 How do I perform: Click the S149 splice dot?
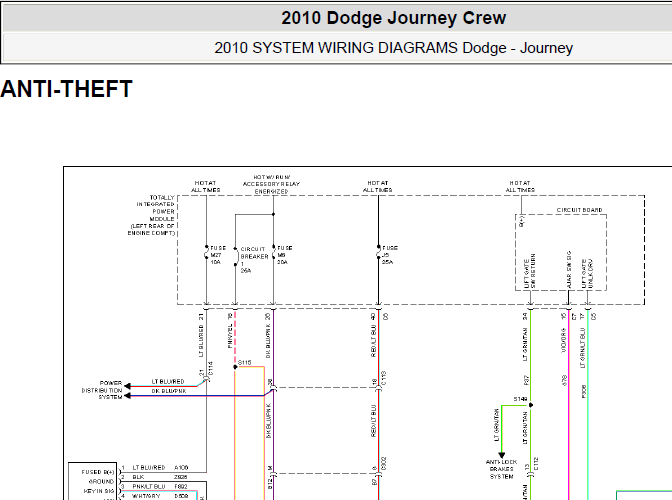531,405
